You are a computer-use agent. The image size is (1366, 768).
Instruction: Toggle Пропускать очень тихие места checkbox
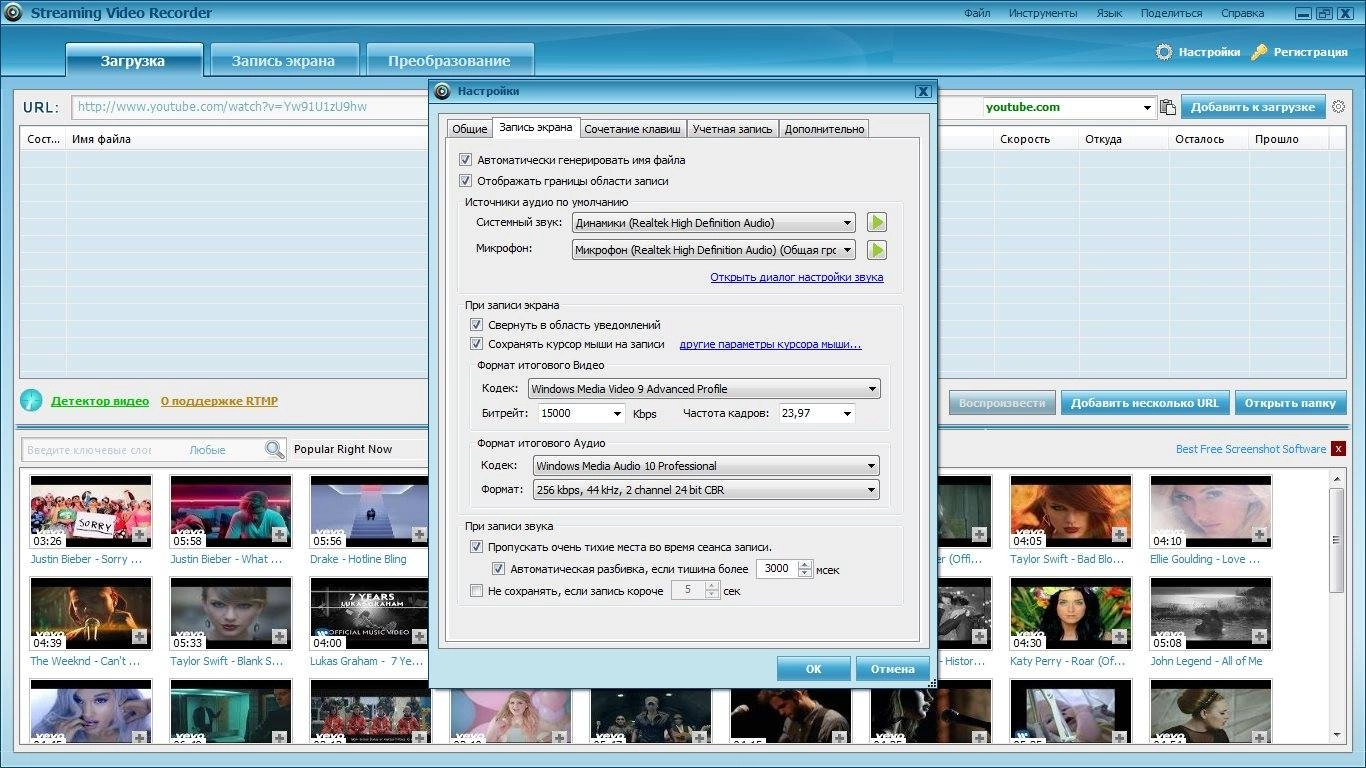click(476, 547)
